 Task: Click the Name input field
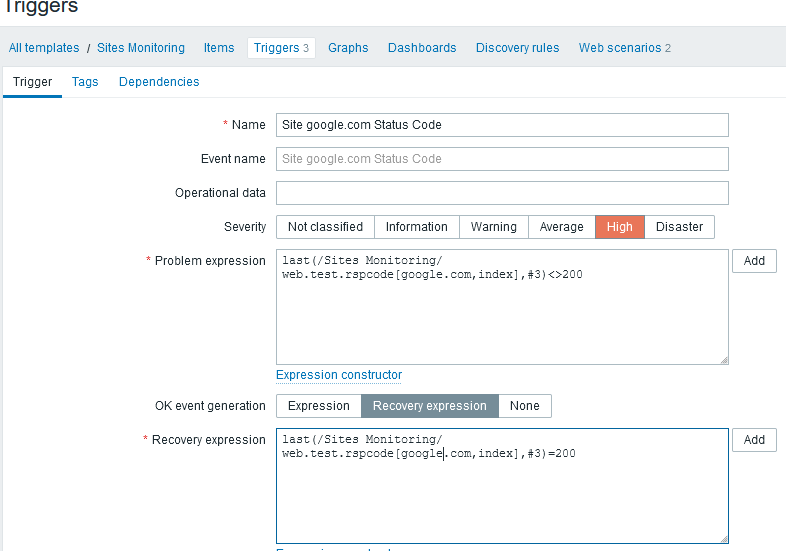502,125
